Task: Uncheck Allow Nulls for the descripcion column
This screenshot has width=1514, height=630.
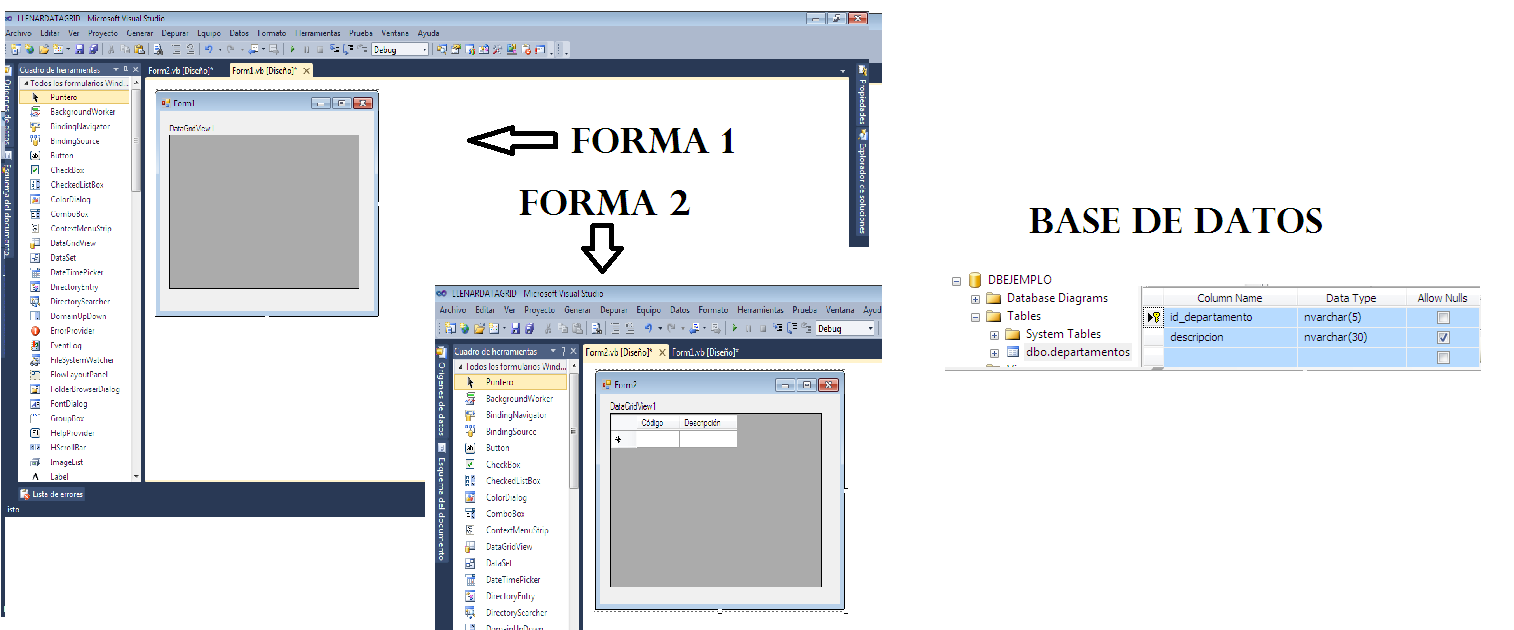Action: 1441,337
